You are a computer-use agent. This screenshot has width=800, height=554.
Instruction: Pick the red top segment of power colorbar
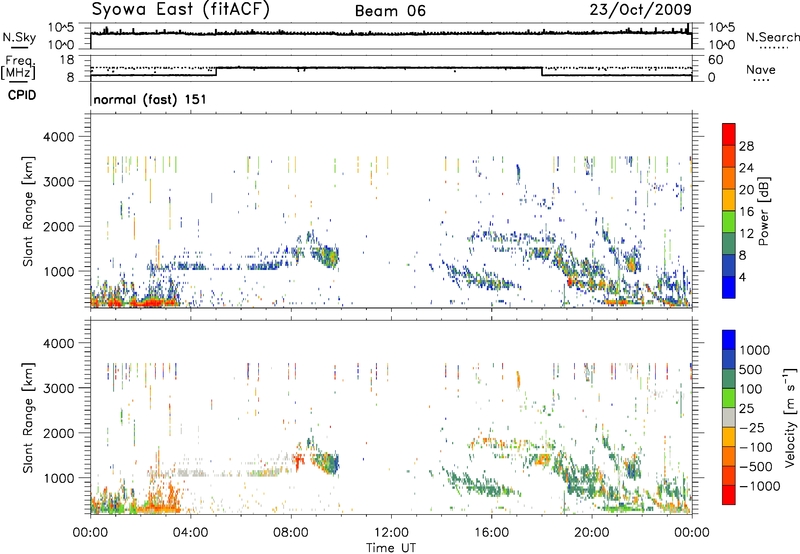tap(729, 134)
